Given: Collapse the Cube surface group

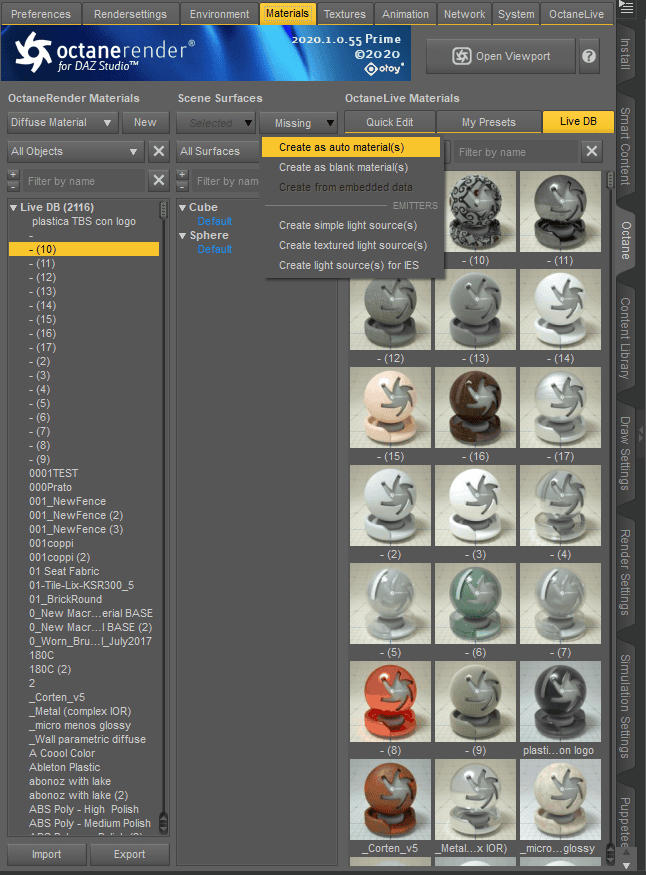Looking at the screenshot, I should (x=182, y=208).
